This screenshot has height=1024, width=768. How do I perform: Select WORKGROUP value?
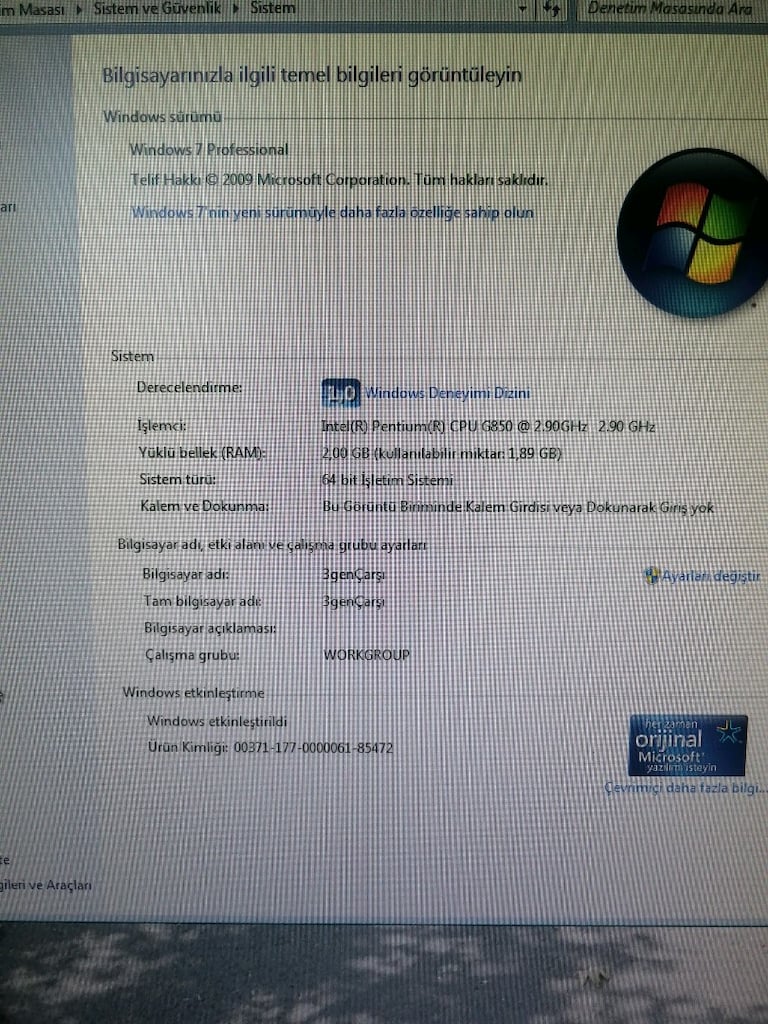(x=366, y=654)
